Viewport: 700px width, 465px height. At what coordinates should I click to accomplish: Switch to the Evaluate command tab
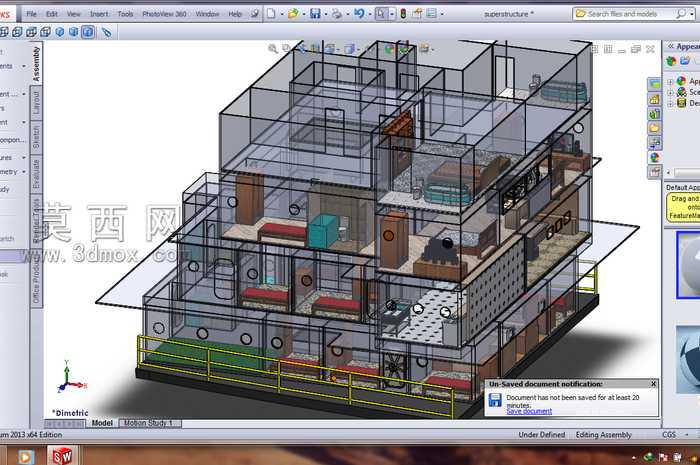[x=36, y=174]
